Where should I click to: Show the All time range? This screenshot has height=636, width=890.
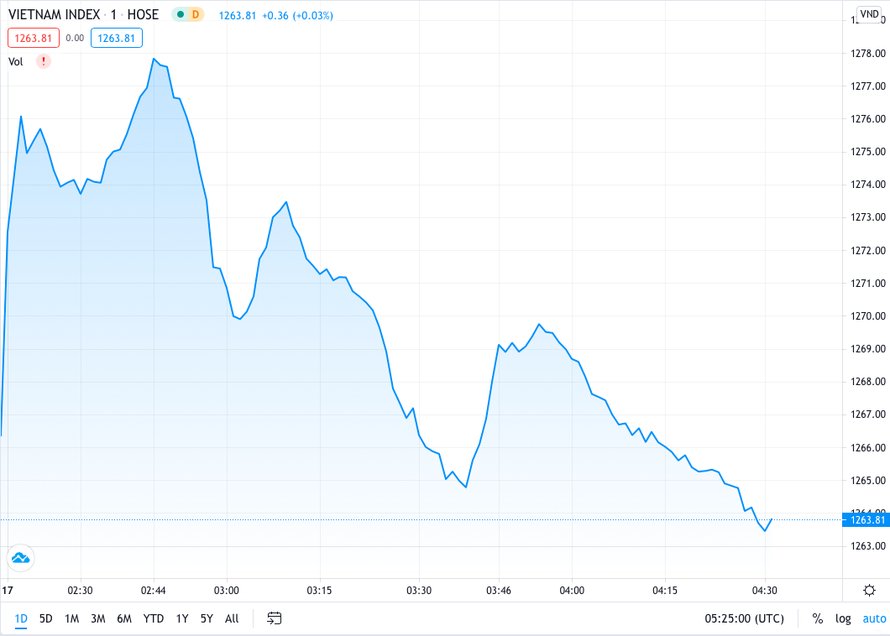coord(232,619)
